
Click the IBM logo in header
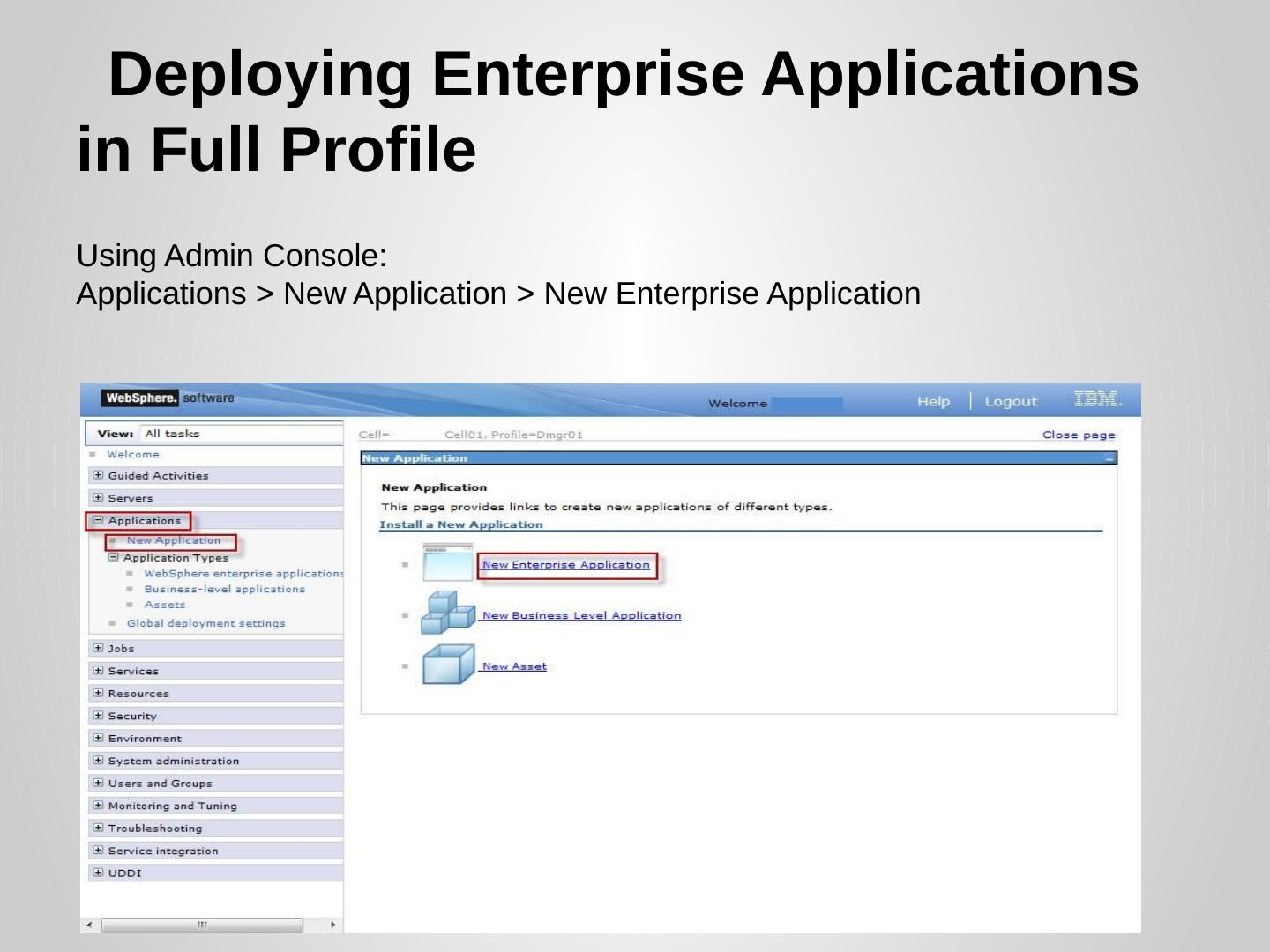(1098, 399)
